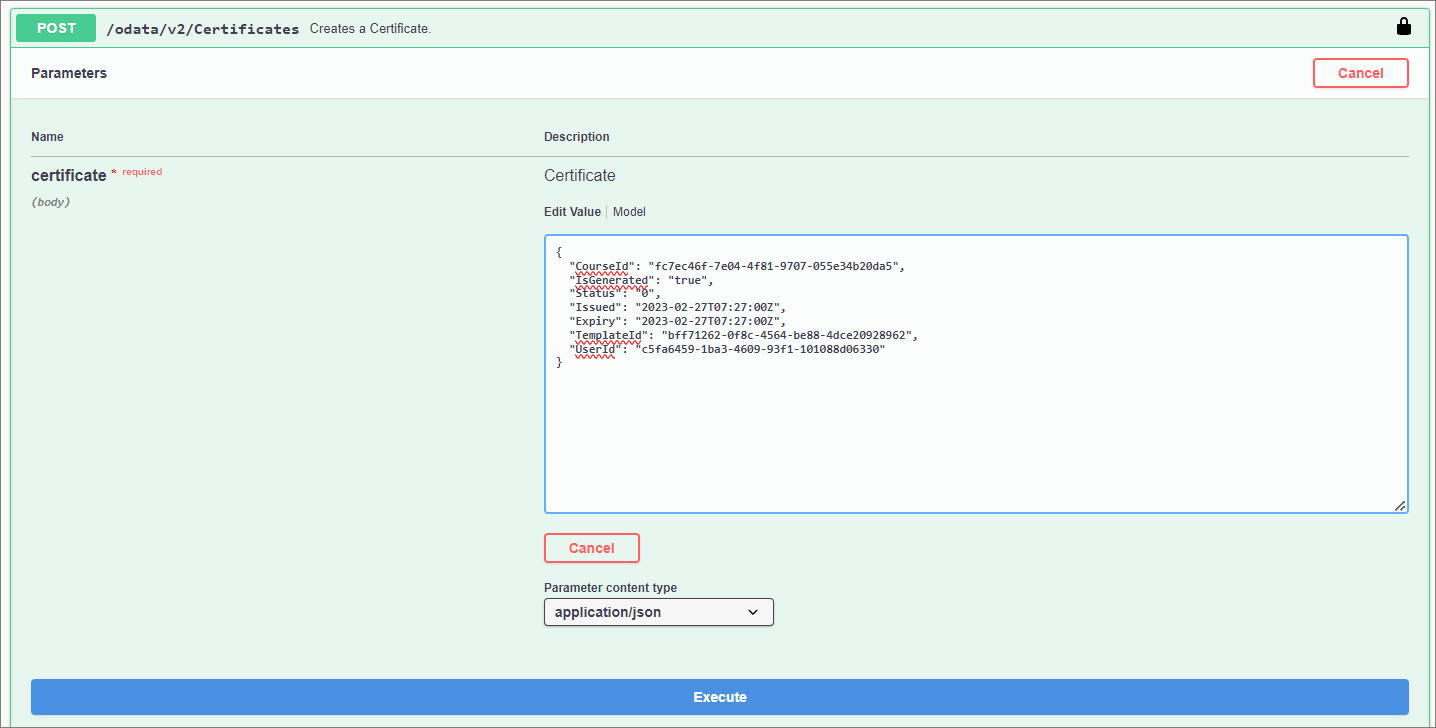Switch to the Model tab
The height and width of the screenshot is (728, 1436).
[x=629, y=211]
